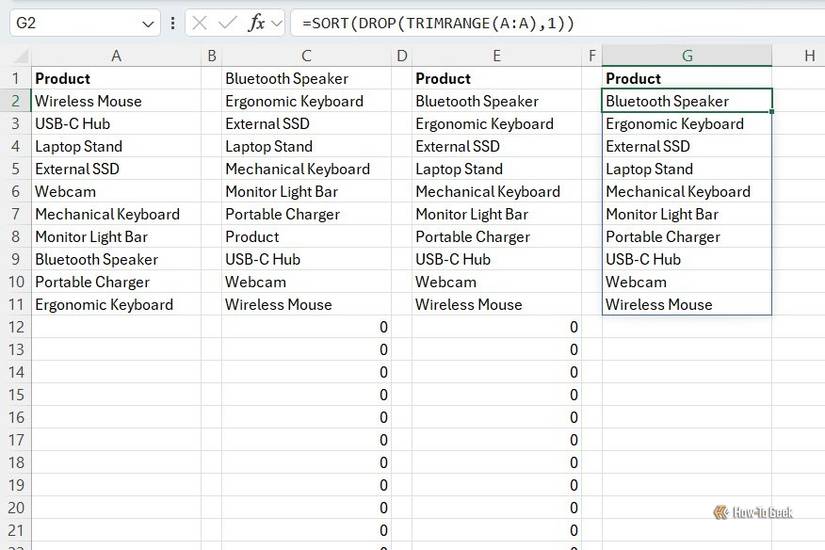Image resolution: width=825 pixels, height=550 pixels.
Task: Click 'Wireless Mouse' in column A
Action: 88,101
